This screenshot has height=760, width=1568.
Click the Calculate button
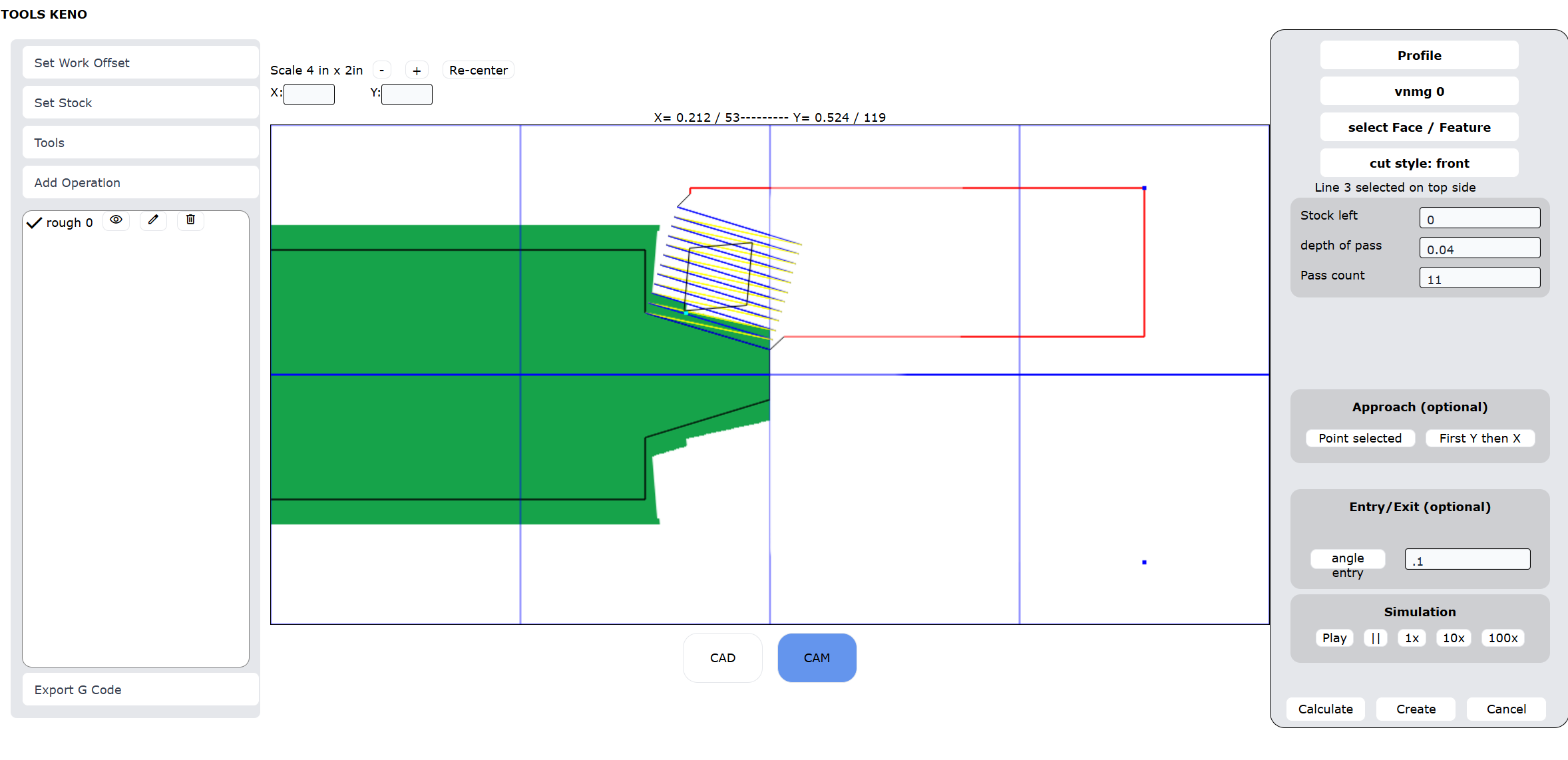1325,709
